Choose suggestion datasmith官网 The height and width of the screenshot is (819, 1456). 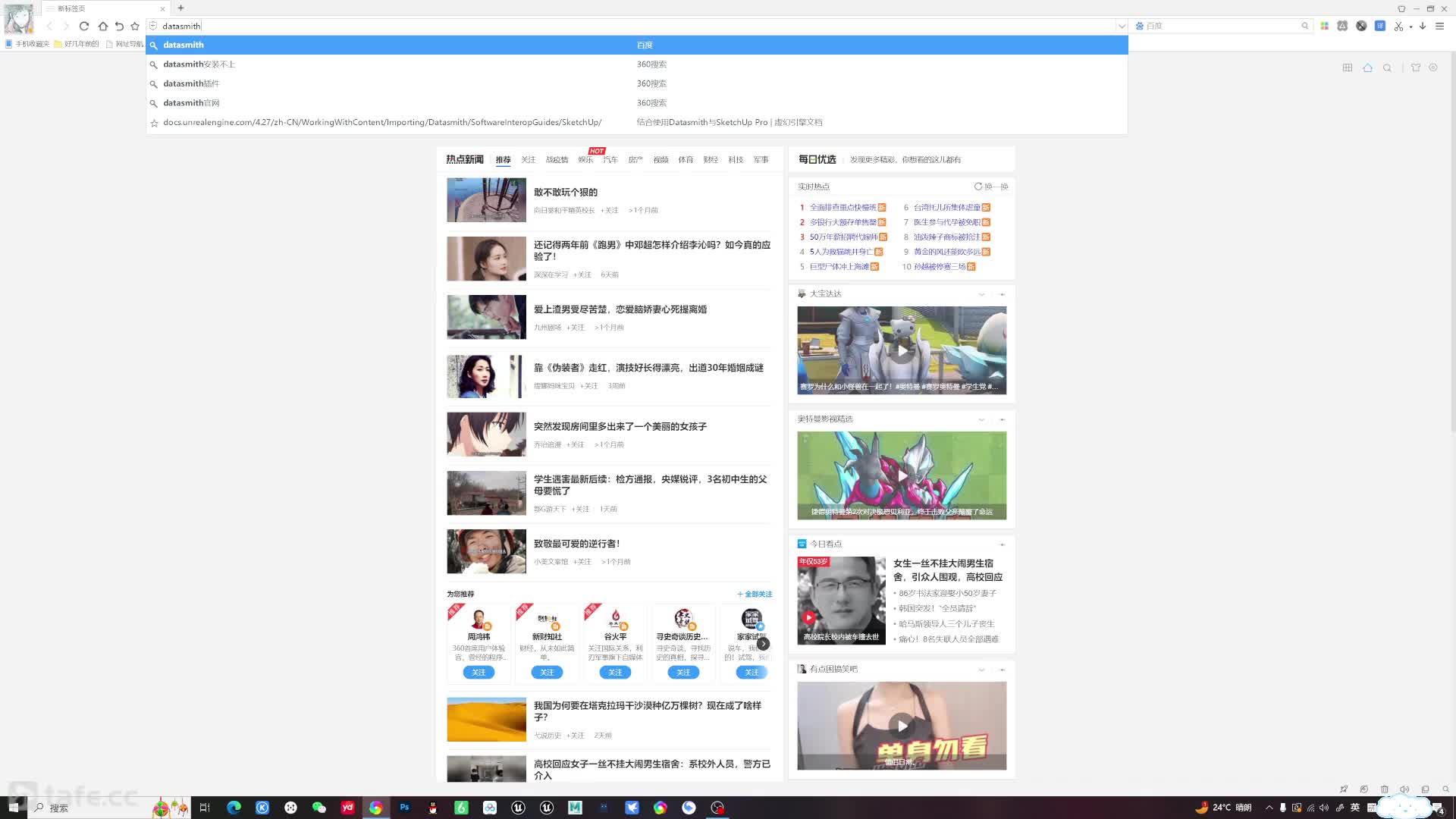pos(636,103)
